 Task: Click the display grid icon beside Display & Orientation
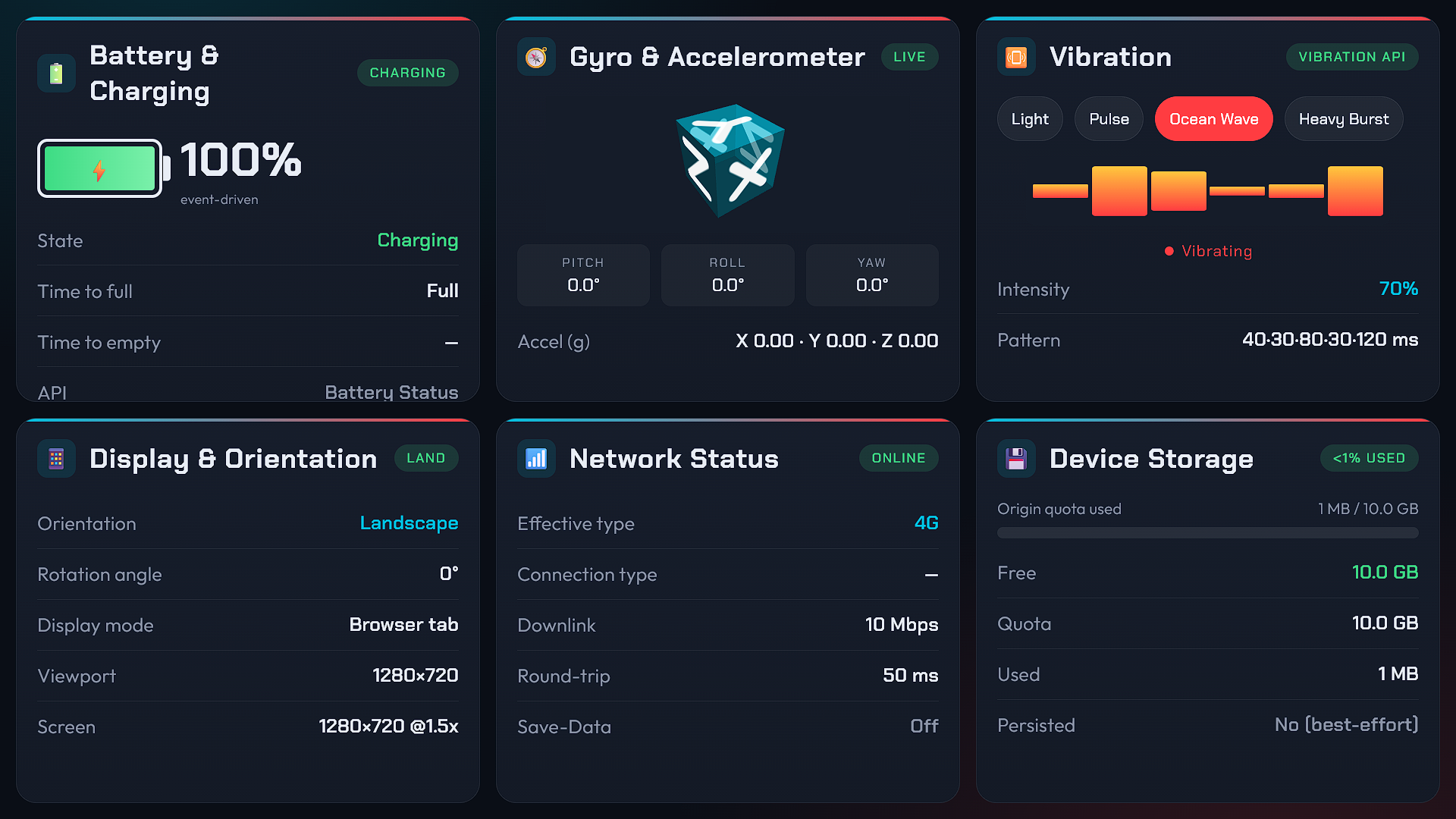pos(56,459)
